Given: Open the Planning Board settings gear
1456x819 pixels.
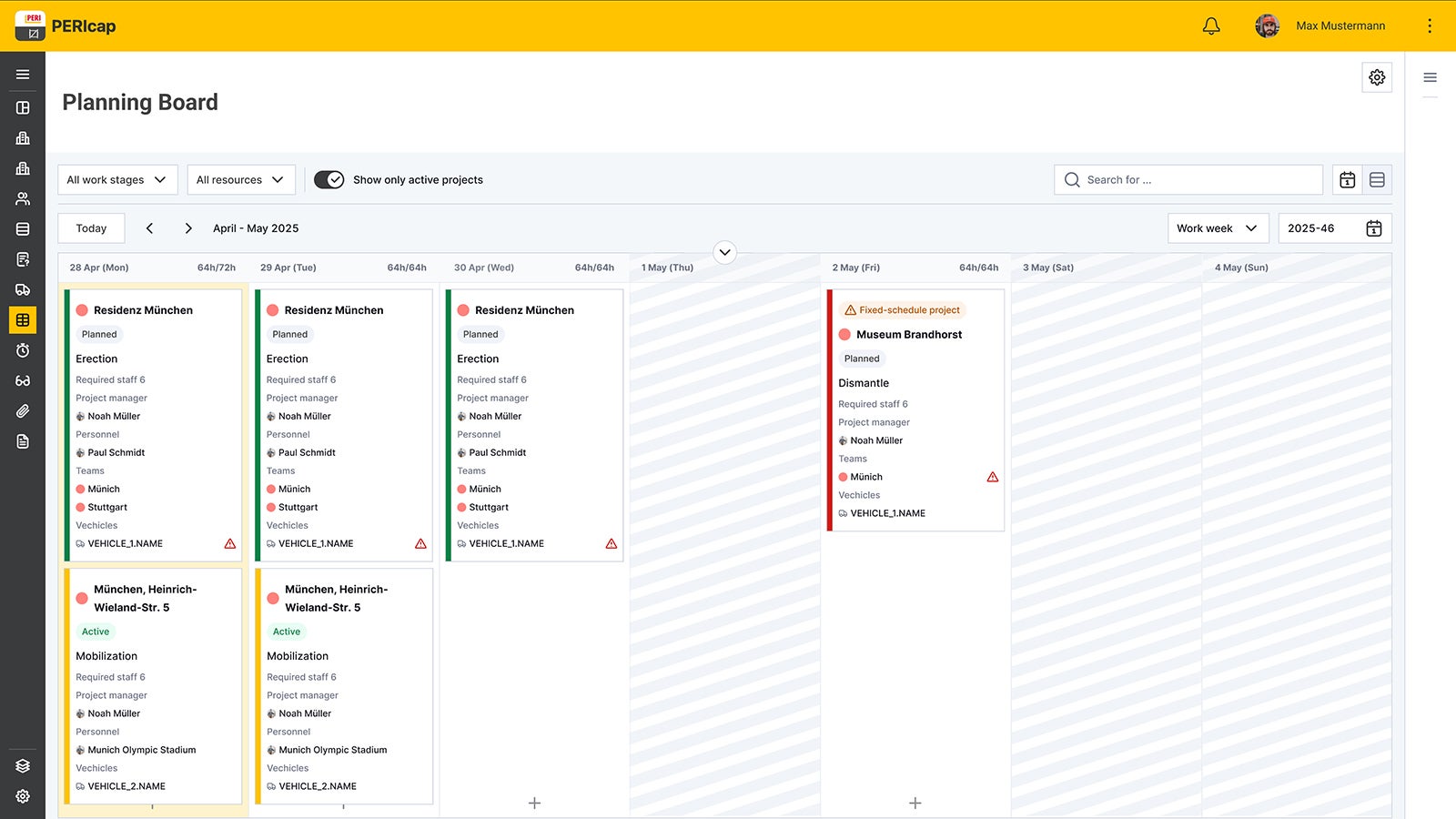Looking at the screenshot, I should [x=1377, y=77].
